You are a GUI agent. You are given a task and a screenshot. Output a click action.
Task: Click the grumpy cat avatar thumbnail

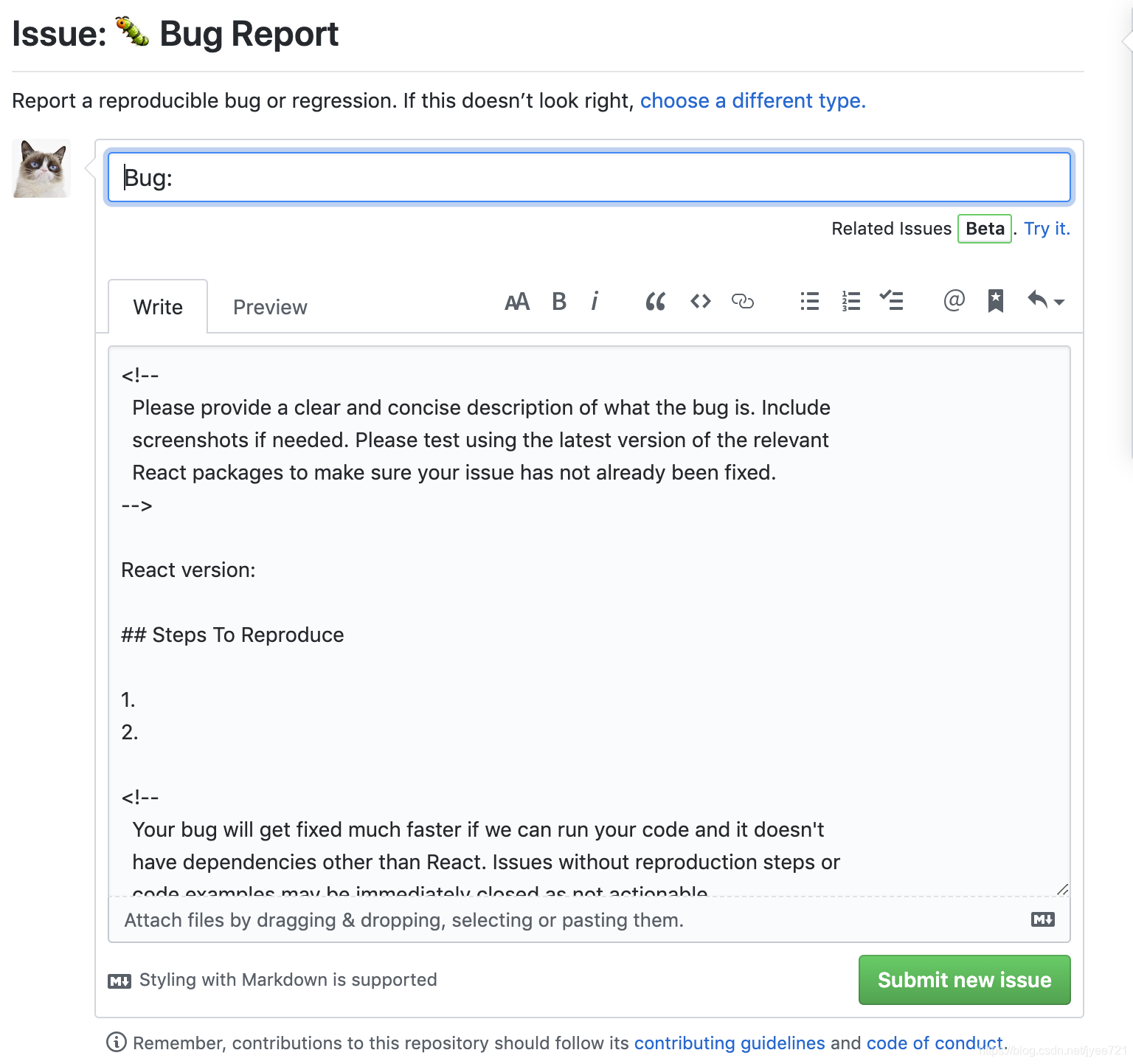click(41, 168)
